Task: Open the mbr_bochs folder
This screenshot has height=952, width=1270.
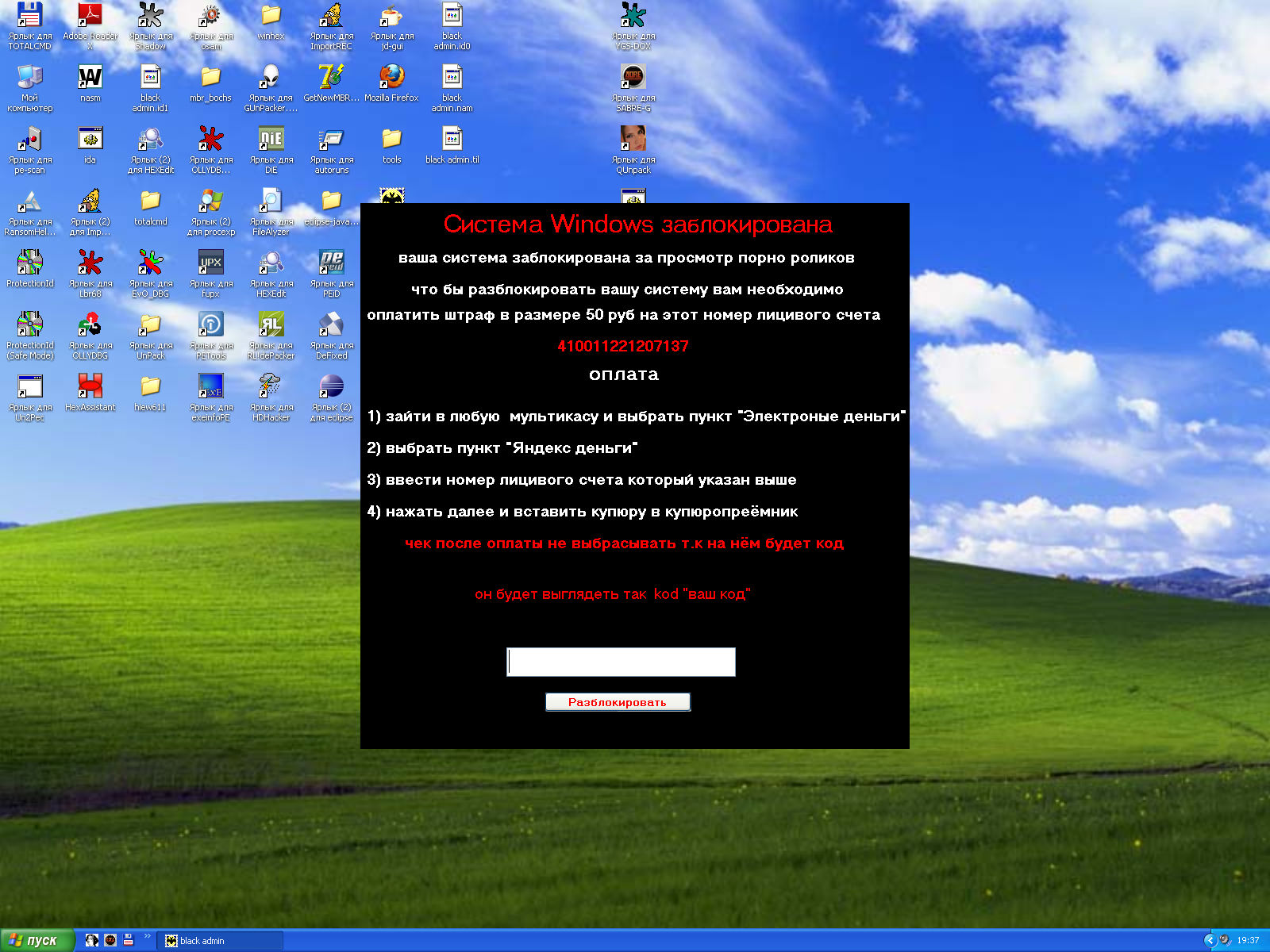Action: pos(211,76)
